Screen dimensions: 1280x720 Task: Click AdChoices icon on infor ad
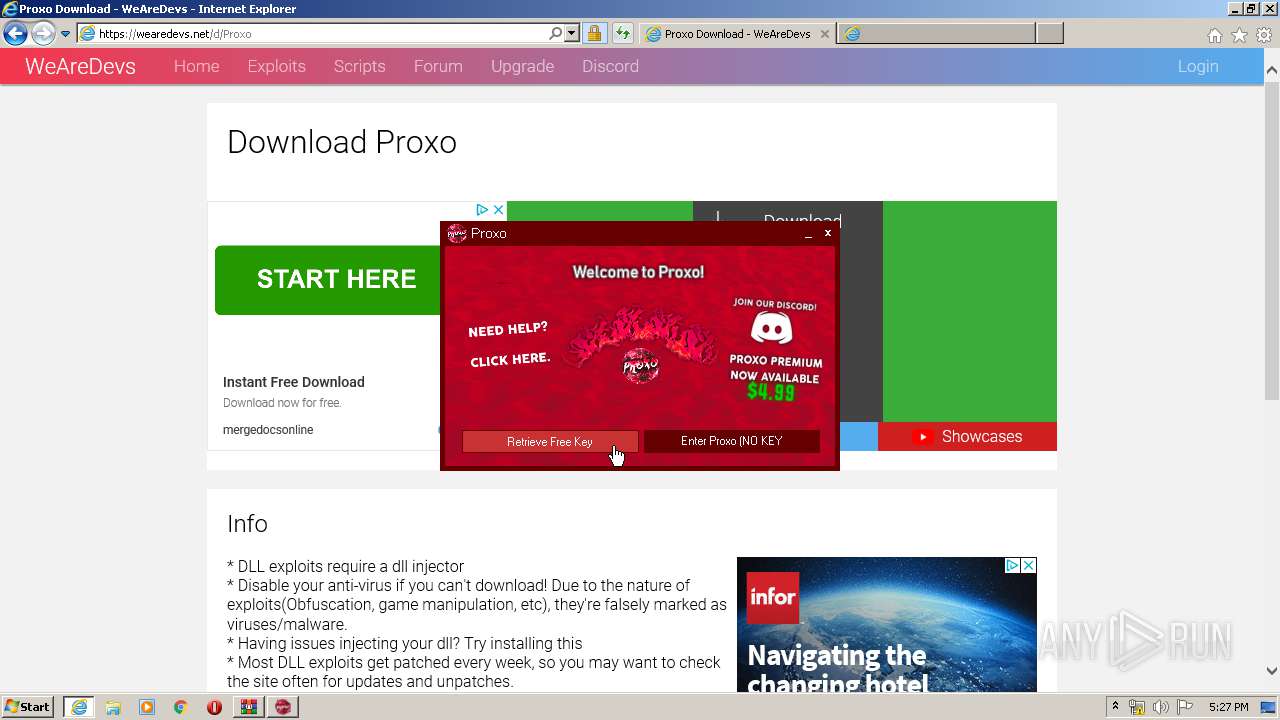pos(1012,565)
